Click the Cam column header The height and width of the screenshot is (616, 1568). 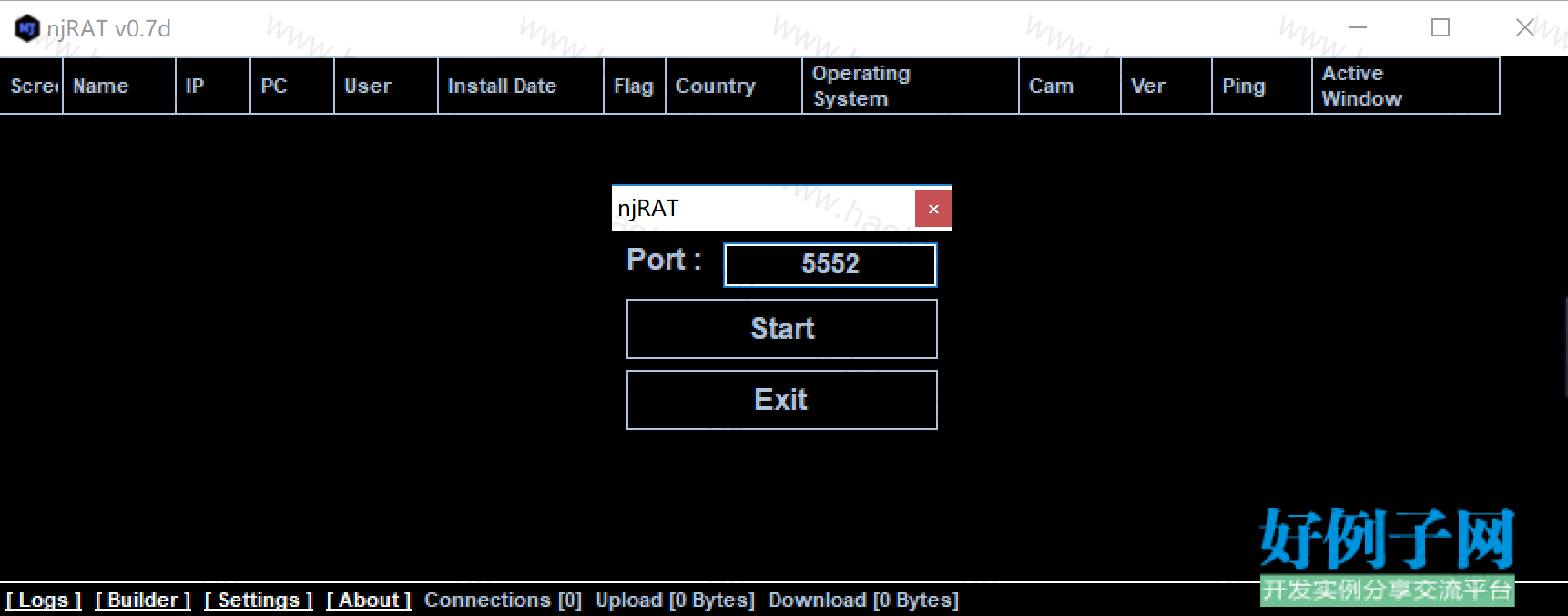1070,86
